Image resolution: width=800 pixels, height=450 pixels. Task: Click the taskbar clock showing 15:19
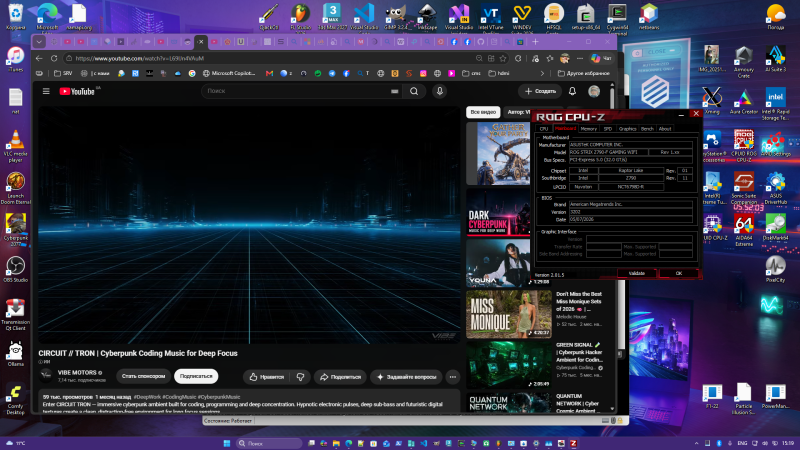788,443
